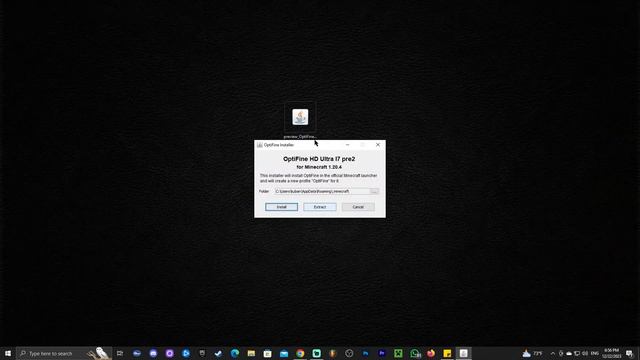Screen dimensions: 640x360
Task: Click the ENG language indicator
Action: pos(595,353)
